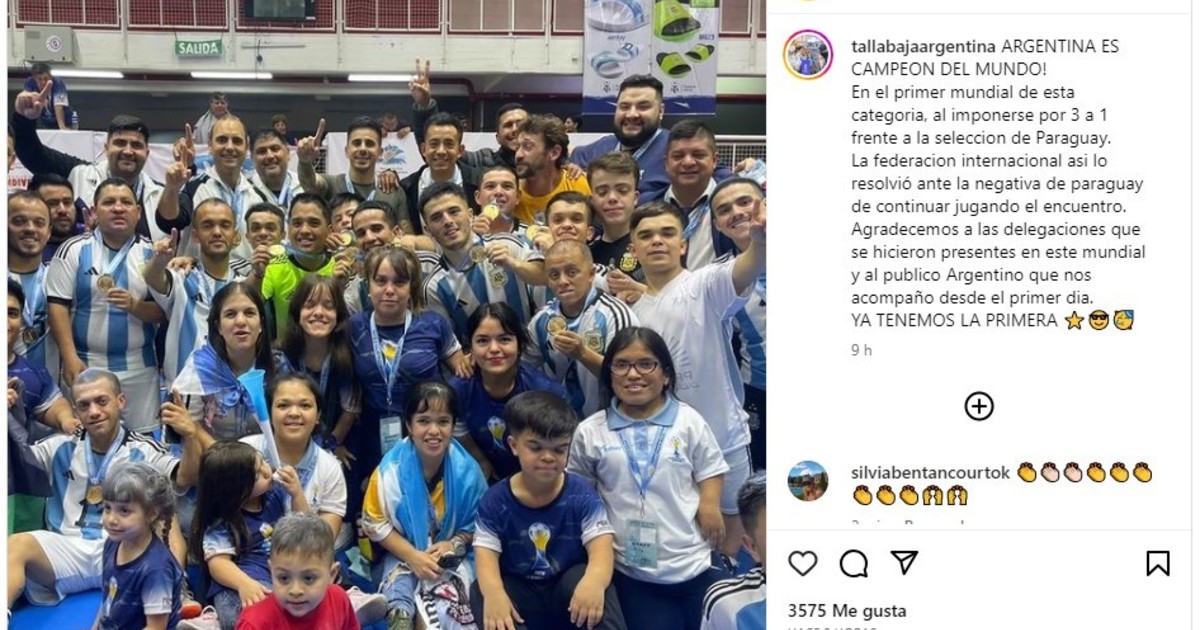Click the green SALIDA sign in photo

[199, 47]
